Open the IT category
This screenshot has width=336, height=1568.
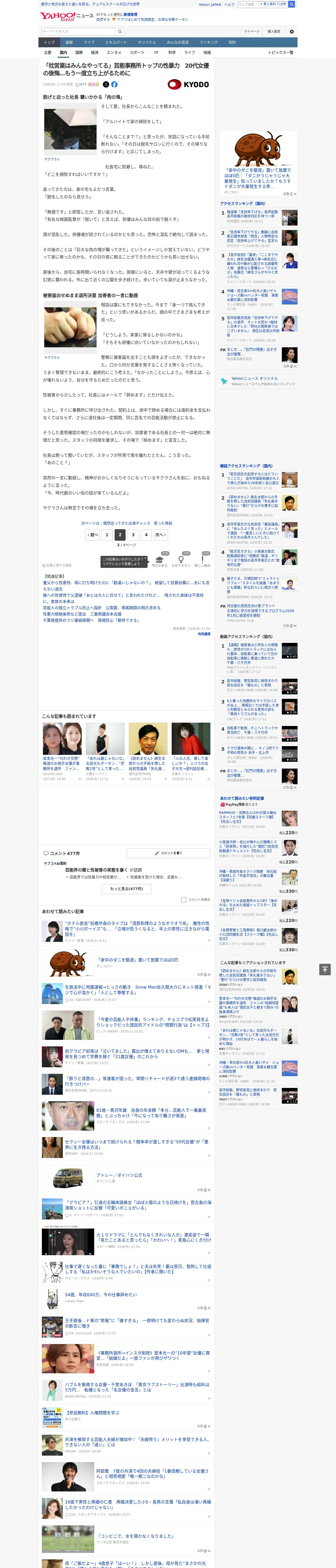point(156,52)
